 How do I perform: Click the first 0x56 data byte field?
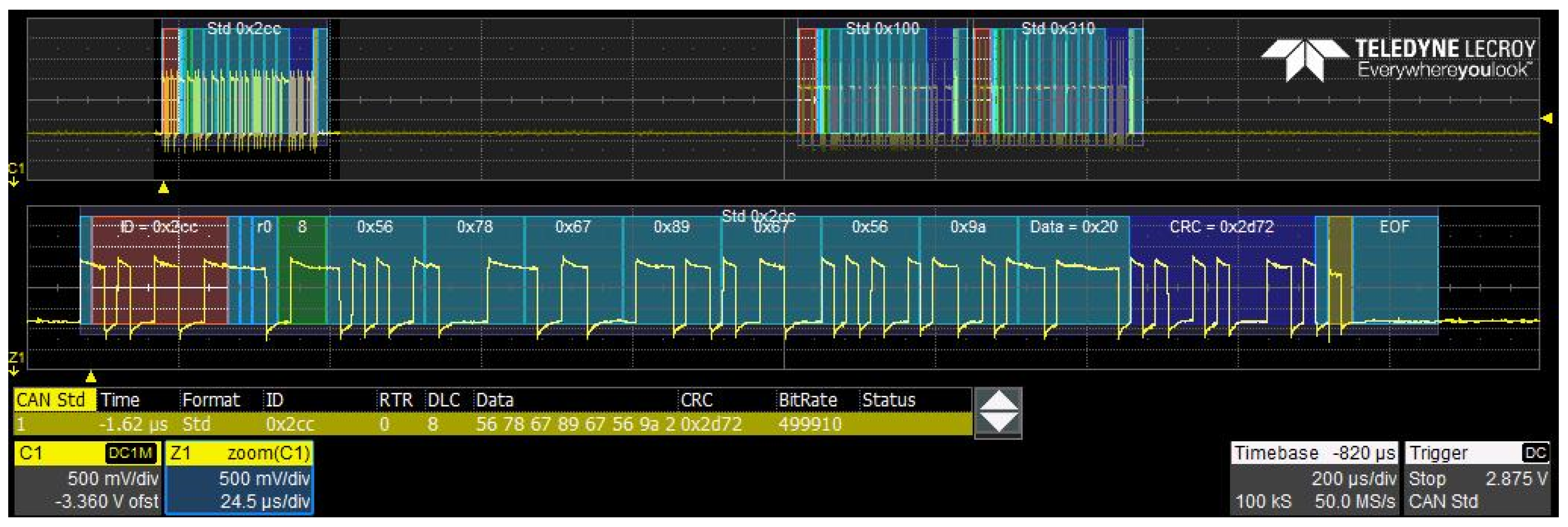pos(375,270)
